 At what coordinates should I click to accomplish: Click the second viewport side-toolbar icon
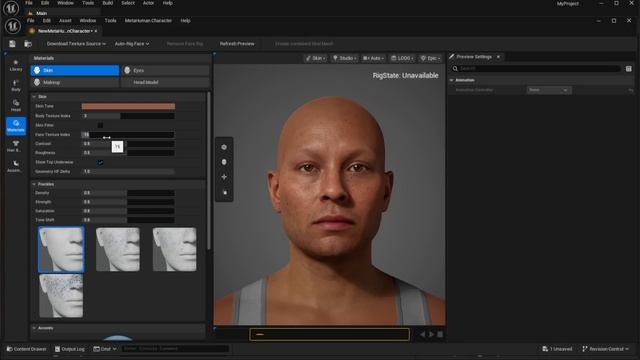[x=224, y=162]
